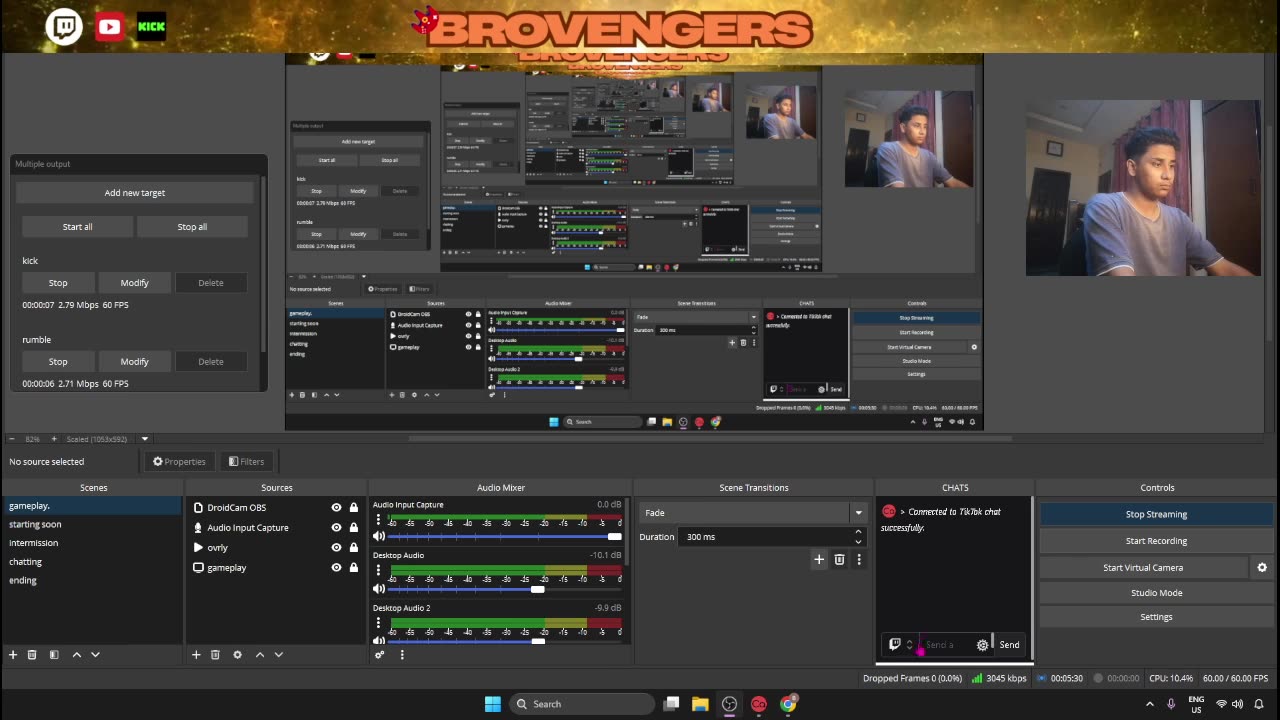Click Stop Streaming button
Viewport: 1280px width, 720px height.
coord(1156,514)
